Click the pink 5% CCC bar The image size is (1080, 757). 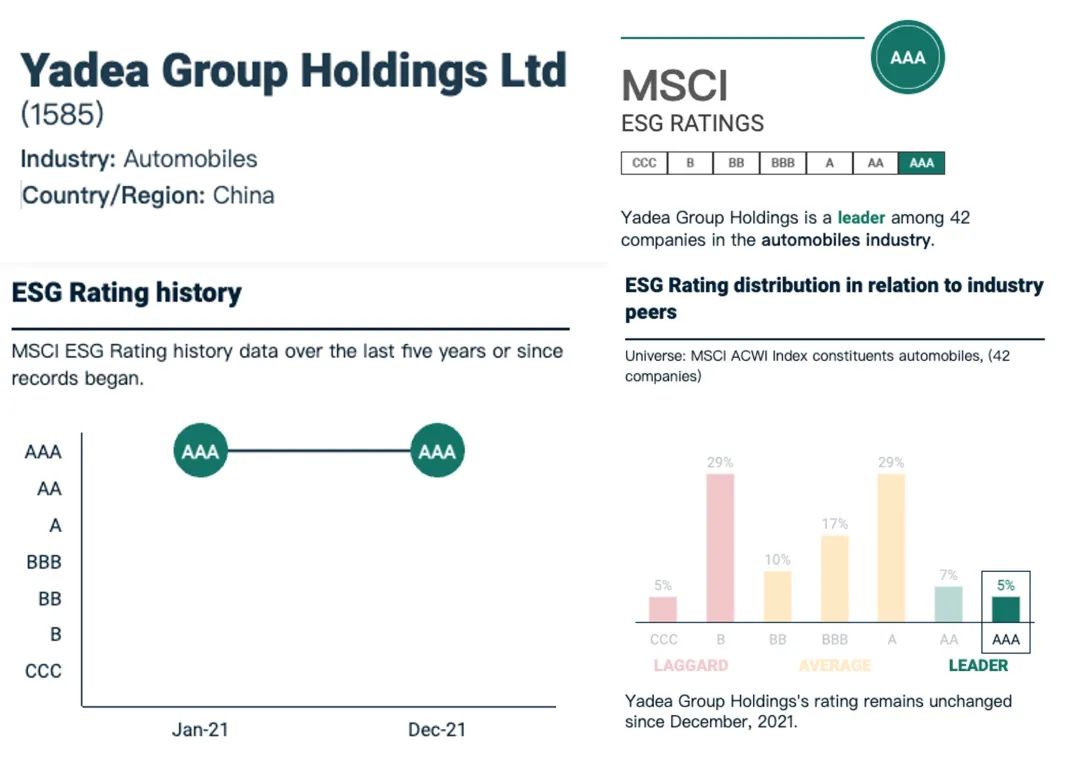pos(663,609)
